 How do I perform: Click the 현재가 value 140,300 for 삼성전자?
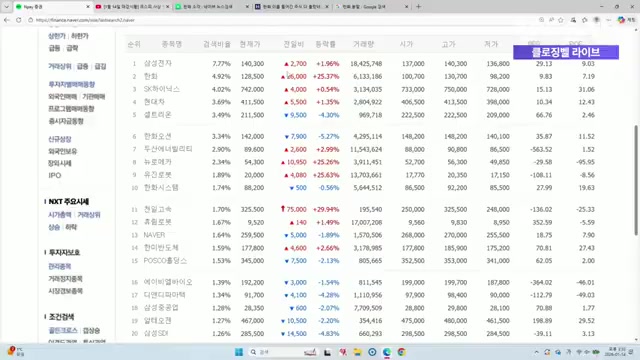click(x=252, y=64)
